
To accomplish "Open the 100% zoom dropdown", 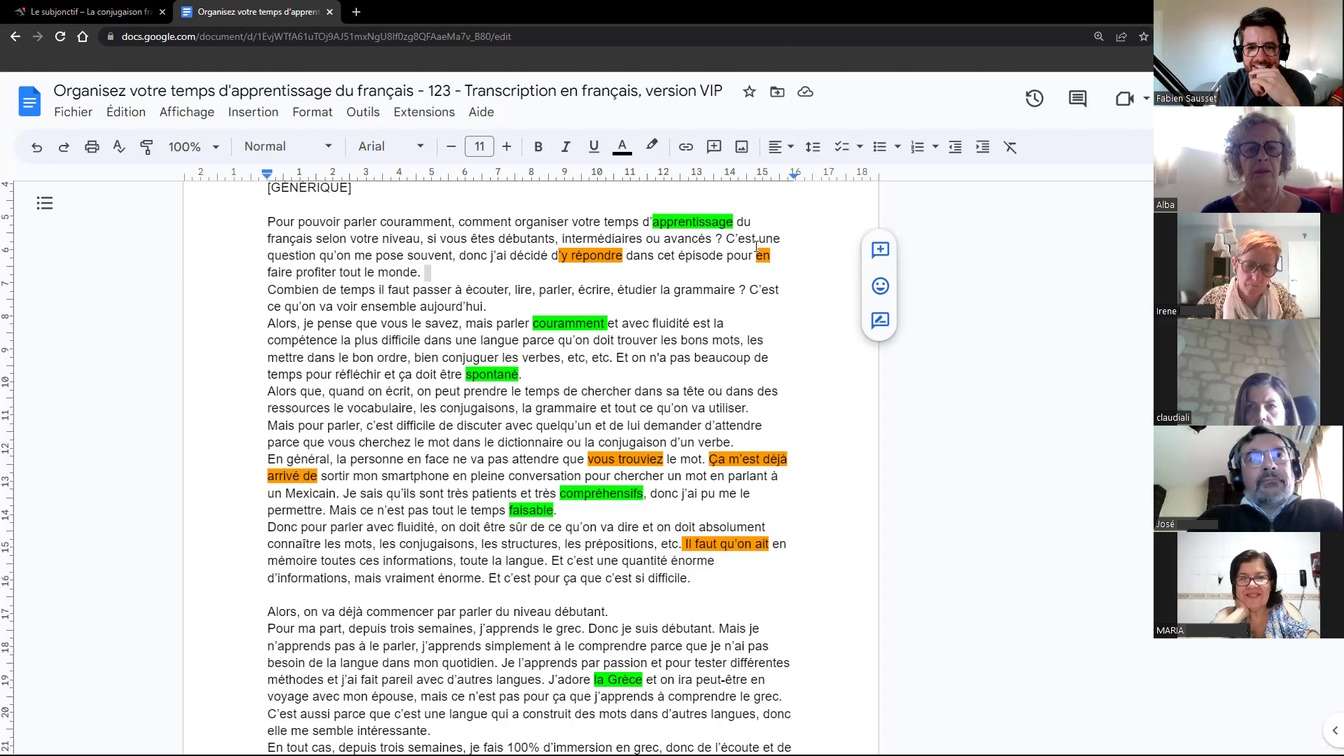I will click(x=193, y=147).
